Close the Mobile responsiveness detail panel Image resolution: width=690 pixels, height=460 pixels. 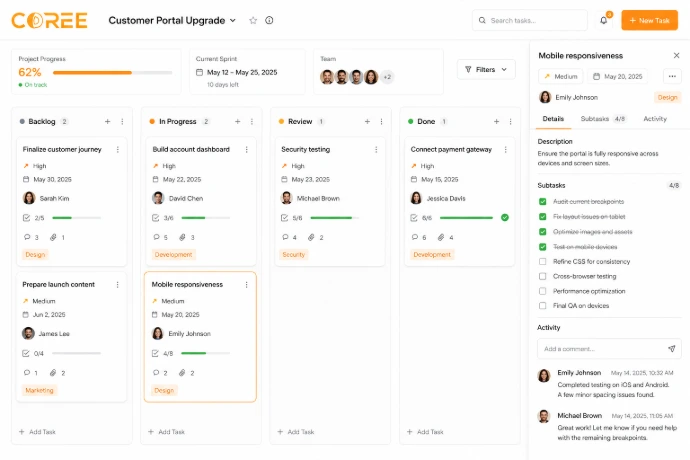pos(676,55)
